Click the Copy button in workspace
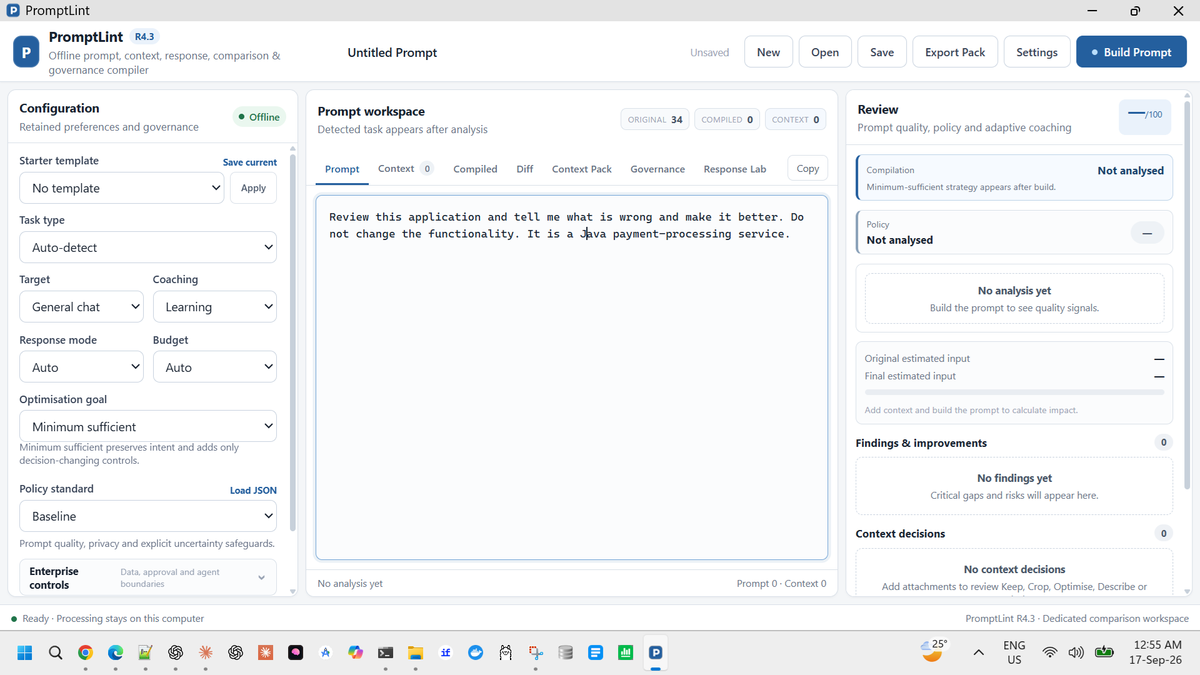This screenshot has width=1200, height=675. pyautogui.click(x=808, y=169)
